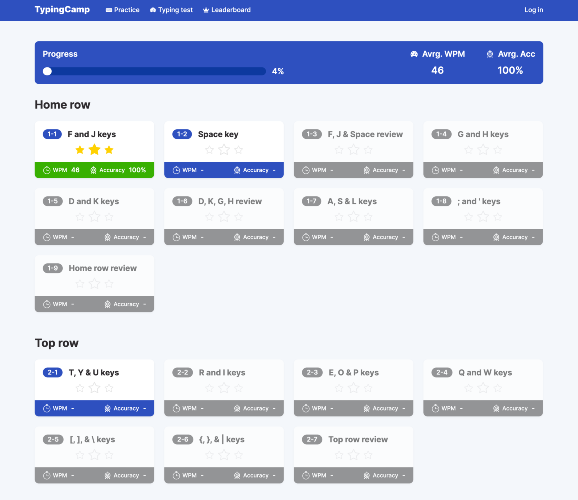Image resolution: width=578 pixels, height=500 pixels.
Task: Click the Top row section heading
Action: pos(56,343)
